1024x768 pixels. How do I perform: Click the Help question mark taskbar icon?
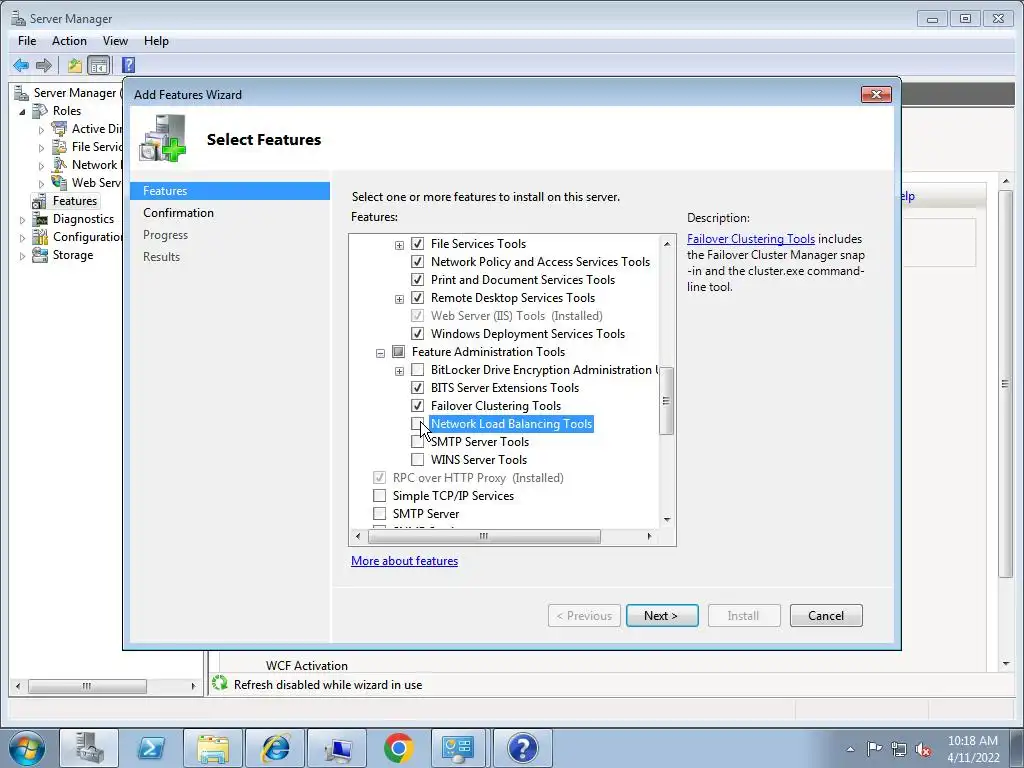click(x=522, y=748)
